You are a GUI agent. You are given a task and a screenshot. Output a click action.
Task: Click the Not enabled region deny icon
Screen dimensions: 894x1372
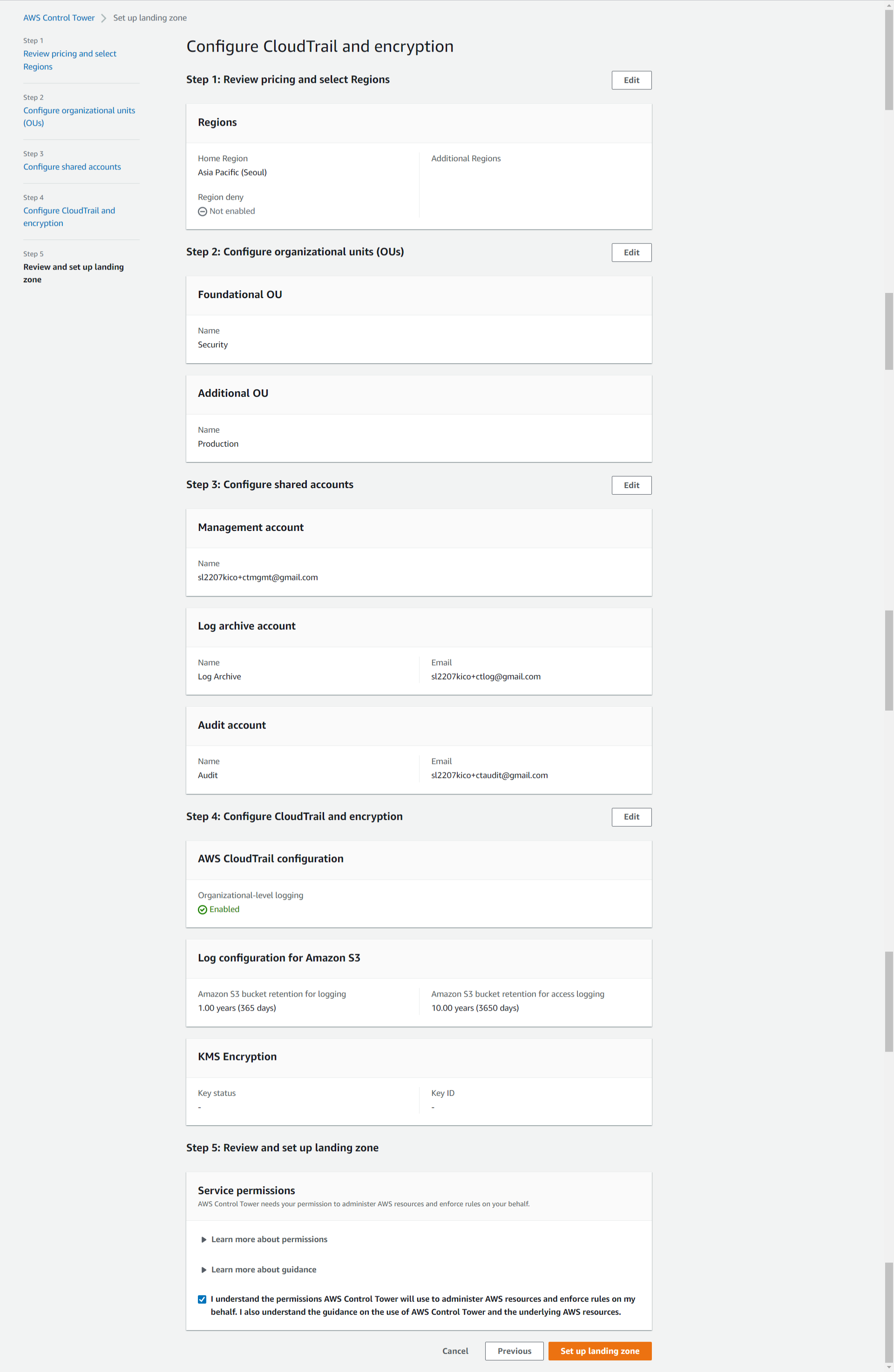click(x=203, y=211)
